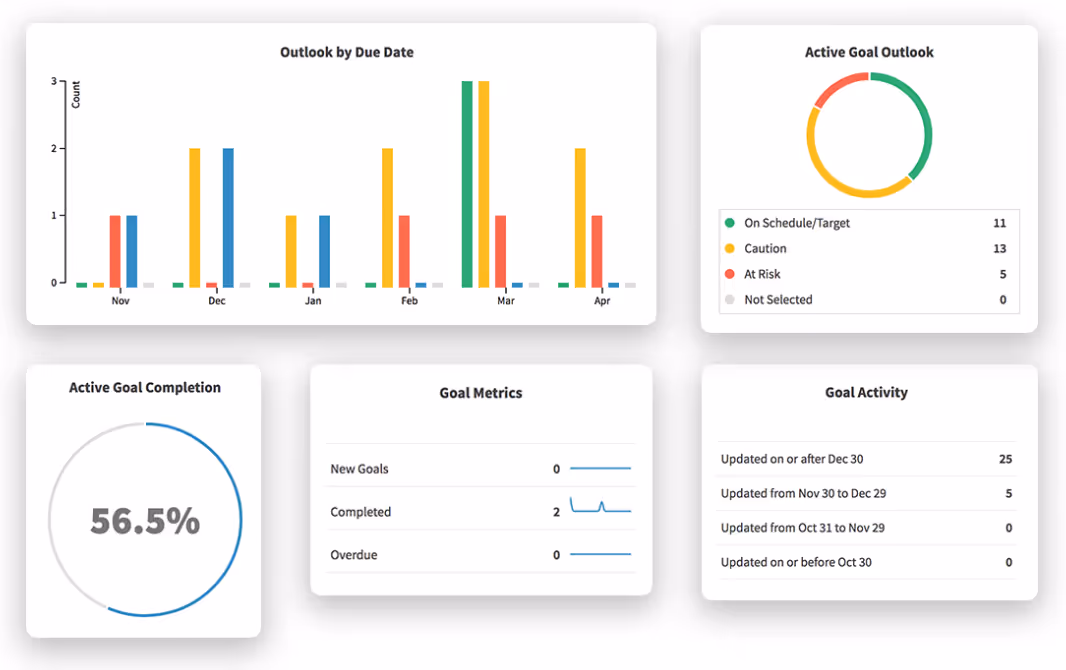Click the red bar for Mar
1066x670 pixels.
pyautogui.click(x=500, y=251)
